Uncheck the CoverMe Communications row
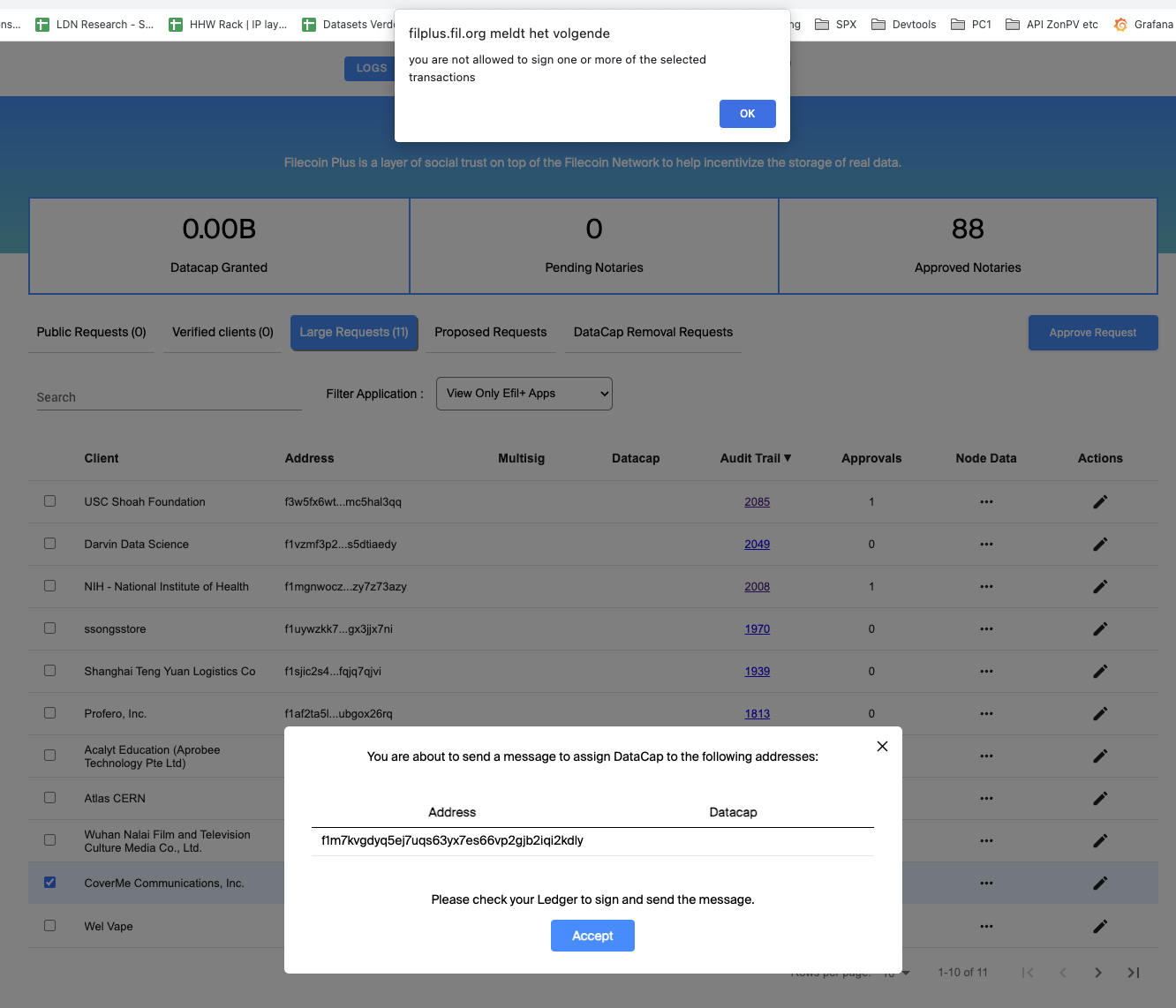 (49, 882)
